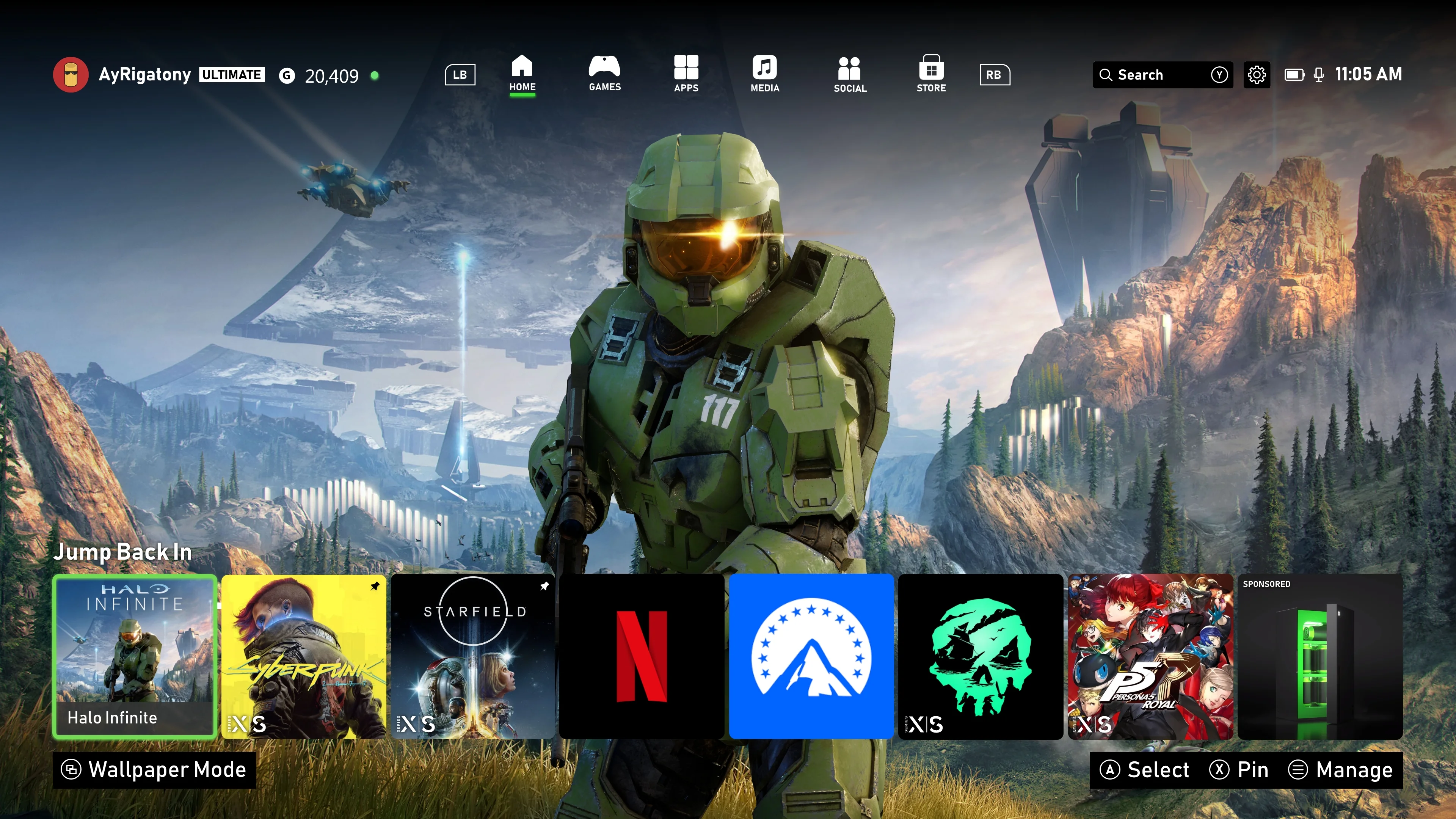Click the Series X|S badge on Persona 5
1456x819 pixels.
tap(1093, 724)
